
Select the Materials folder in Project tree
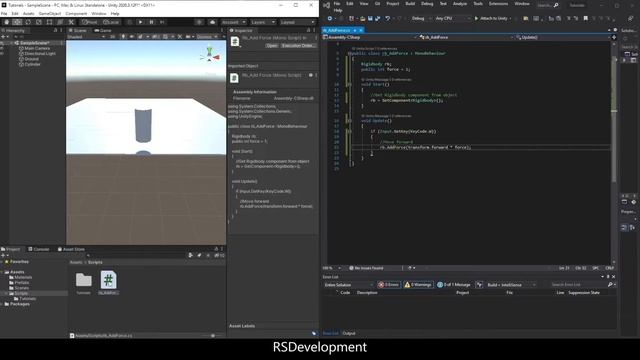(x=20, y=278)
